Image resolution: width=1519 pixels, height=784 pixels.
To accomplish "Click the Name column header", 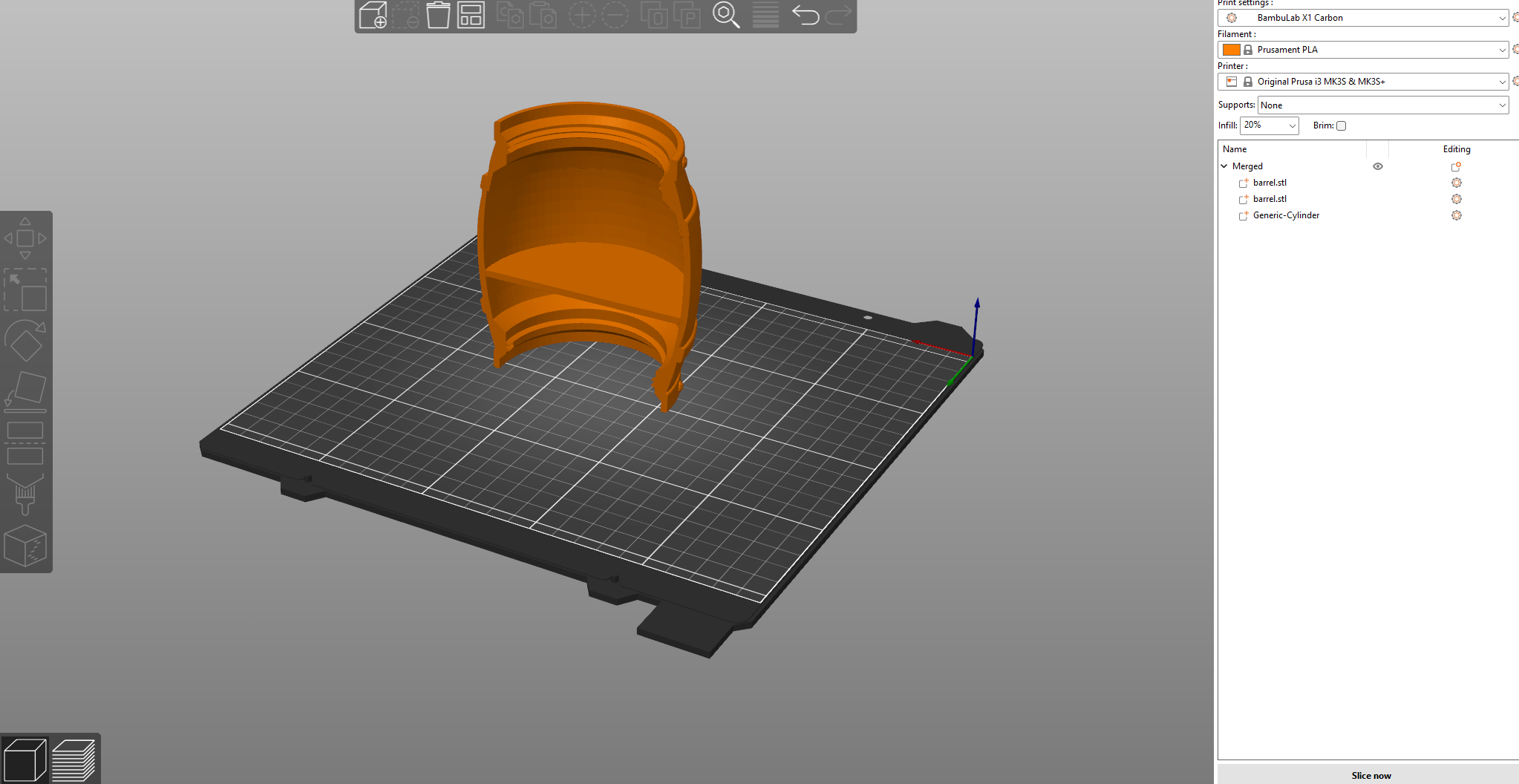I will [1235, 149].
